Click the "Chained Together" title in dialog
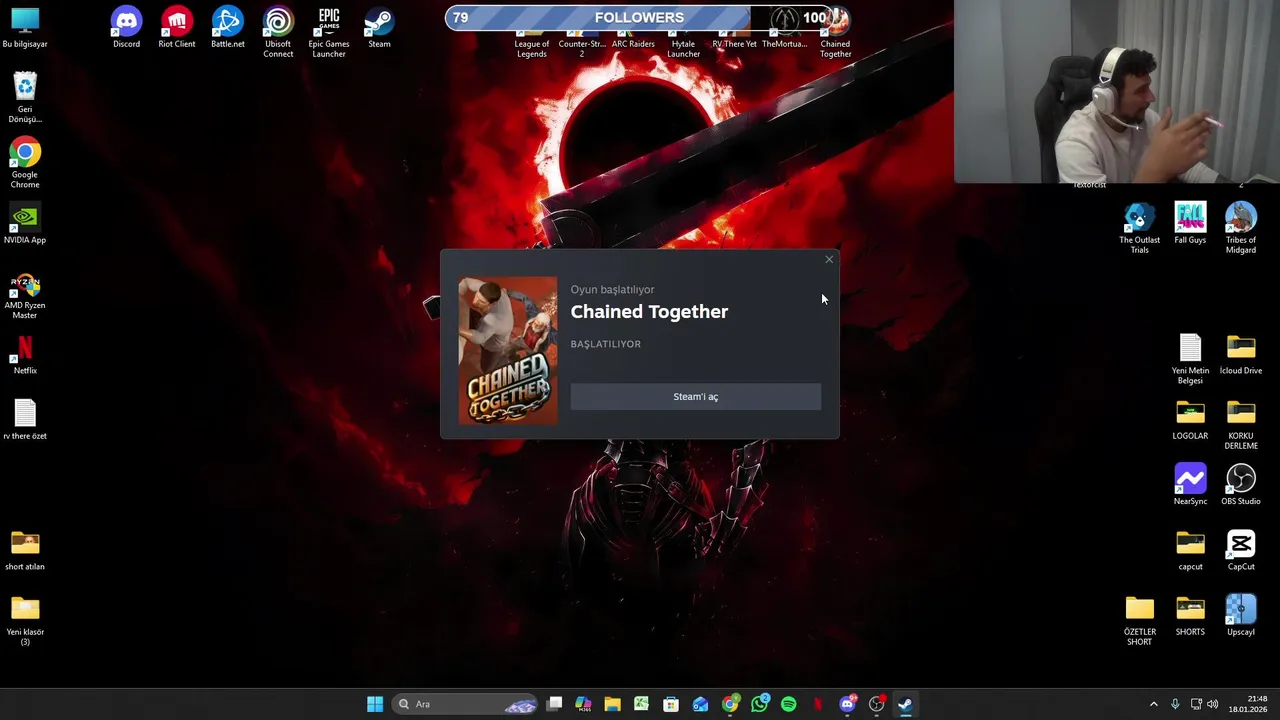This screenshot has width=1280, height=720. [x=649, y=312]
